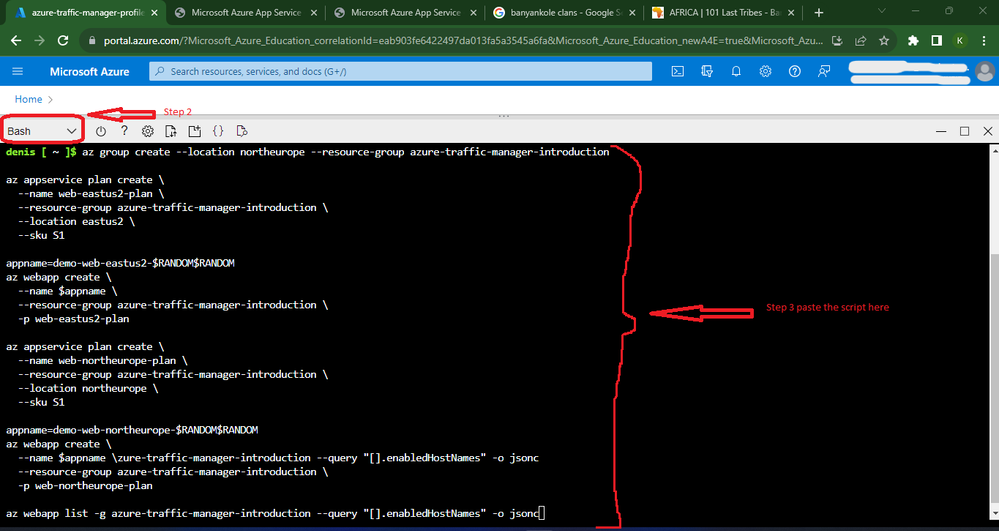Click the text '--name web-northeurope-plan \'
Image resolution: width=999 pixels, height=531 pixels.
(103, 360)
